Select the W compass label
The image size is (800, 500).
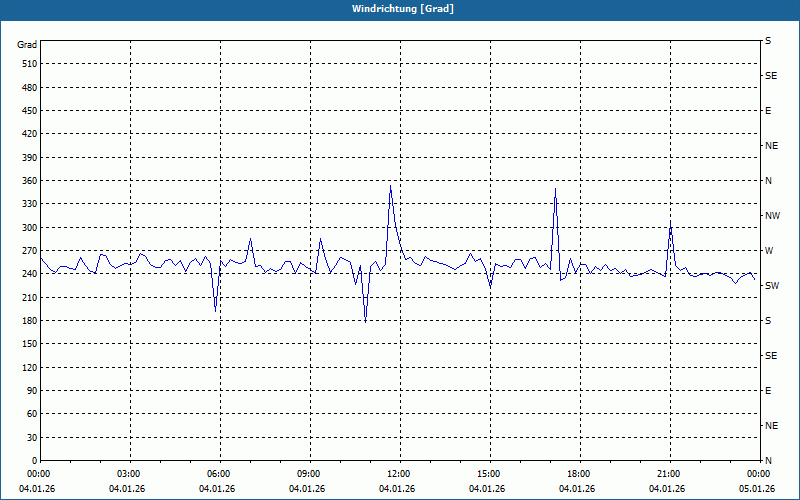[769, 251]
